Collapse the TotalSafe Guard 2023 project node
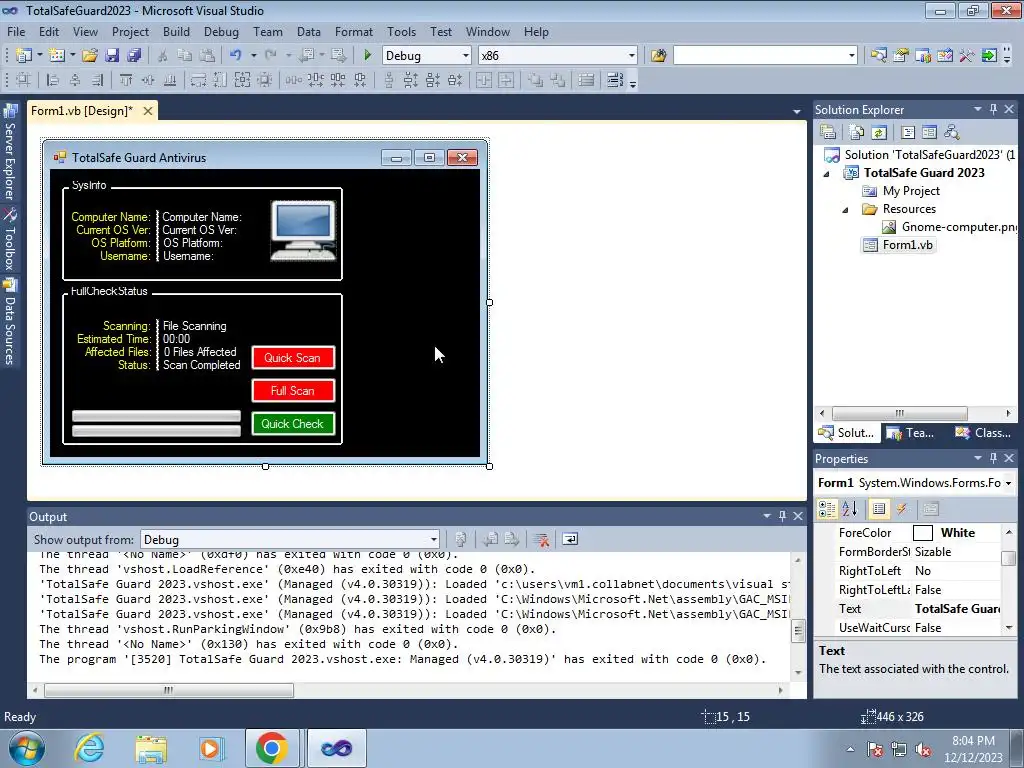Screen dimensions: 1024x768 (827, 173)
